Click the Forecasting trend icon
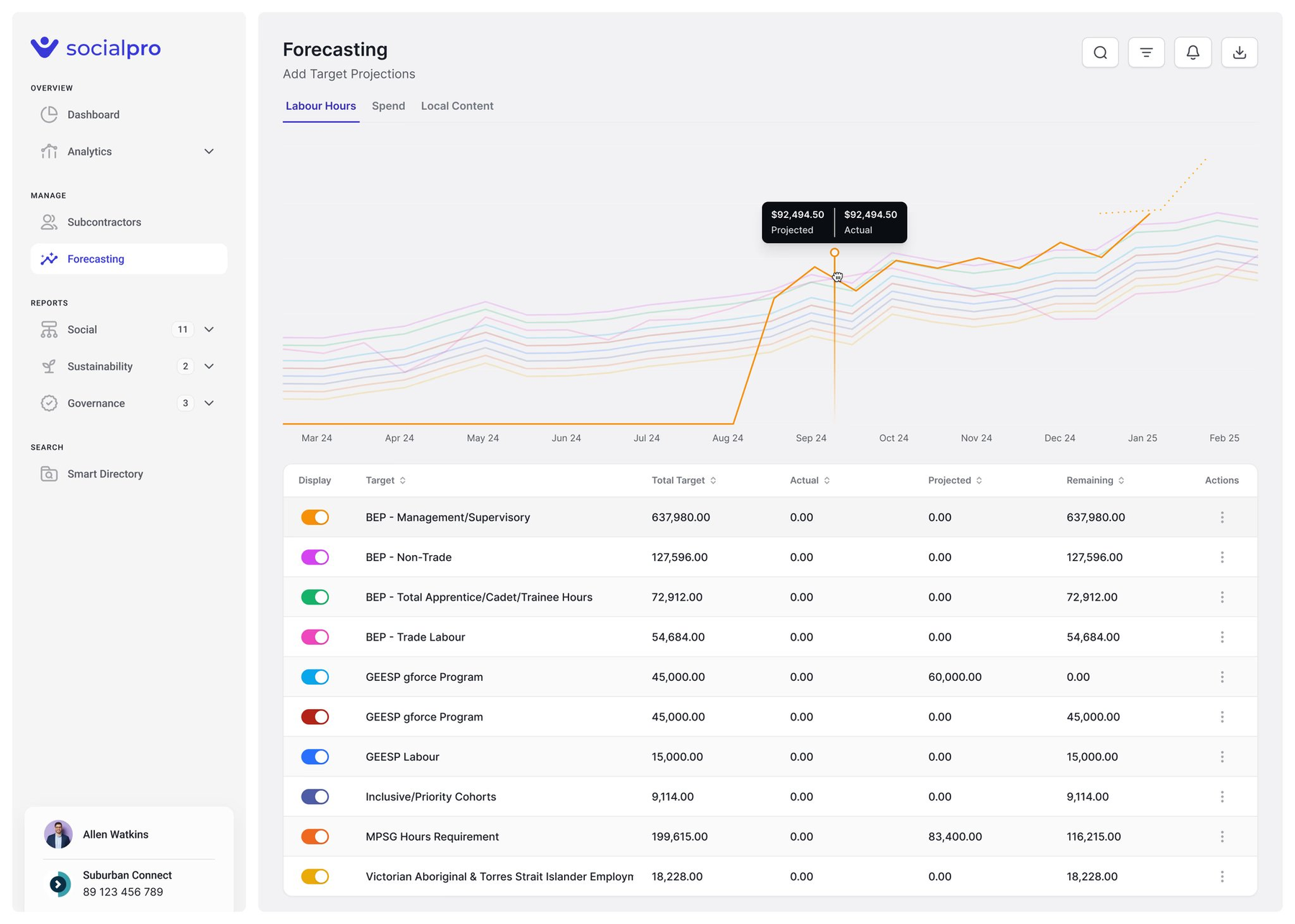 pyautogui.click(x=49, y=259)
